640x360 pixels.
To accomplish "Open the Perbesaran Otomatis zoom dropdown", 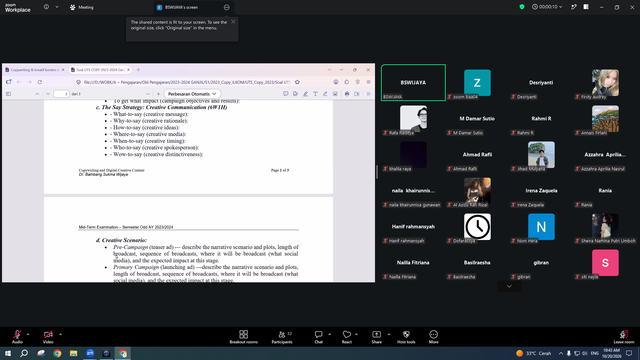I will click(x=192, y=94).
